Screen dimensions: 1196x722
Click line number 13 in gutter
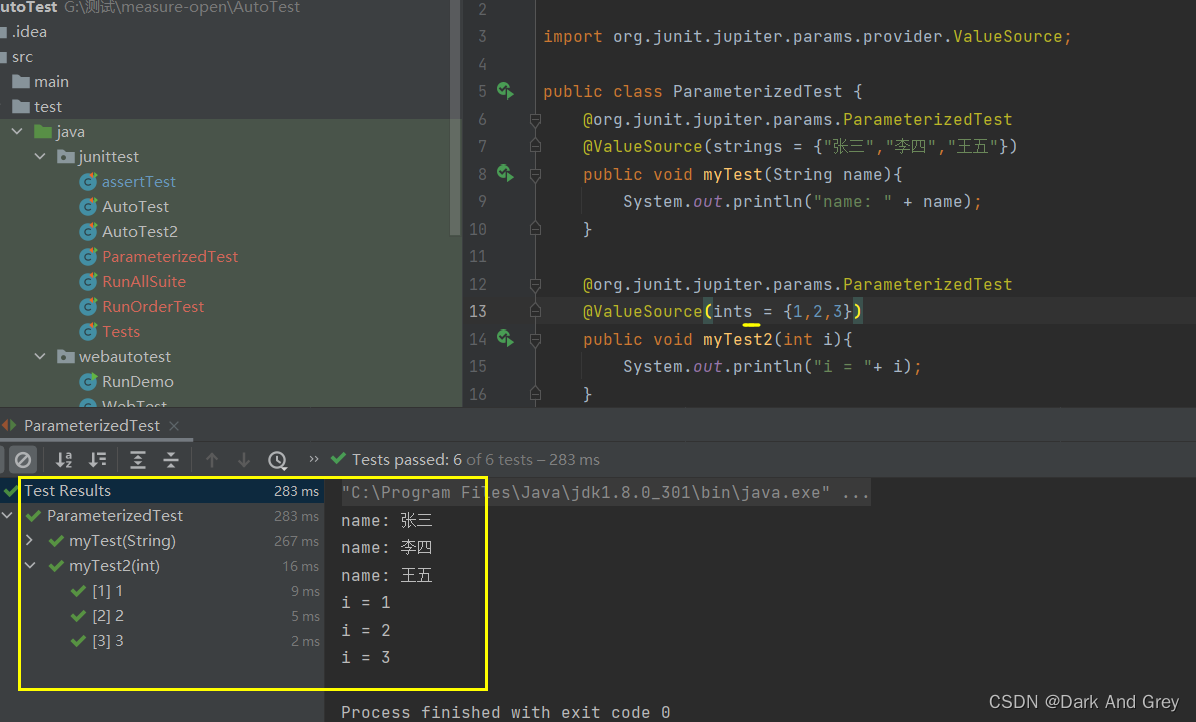pos(477,311)
